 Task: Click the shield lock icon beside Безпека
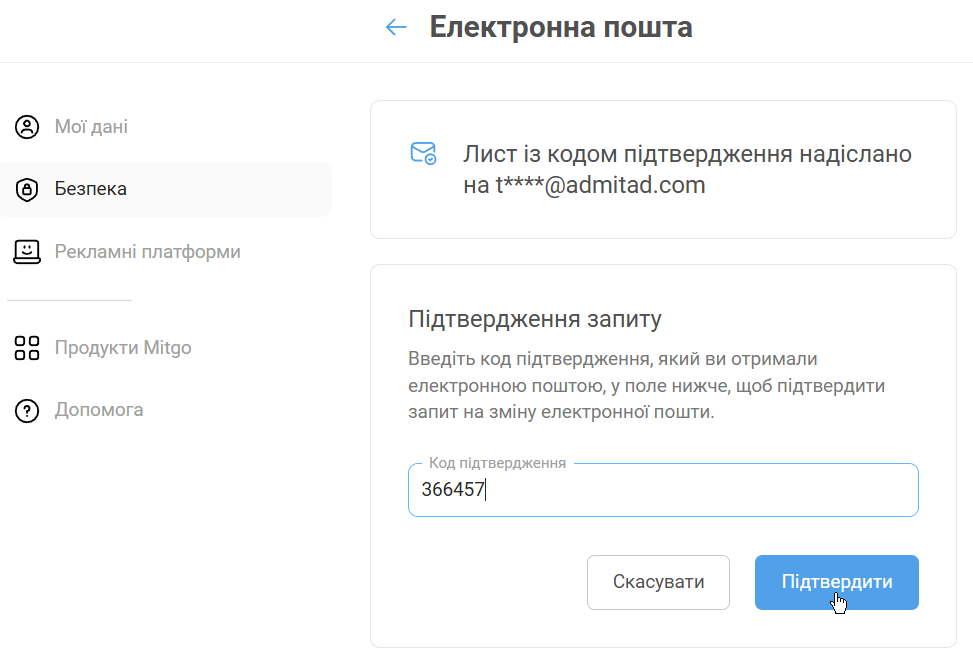pos(27,189)
